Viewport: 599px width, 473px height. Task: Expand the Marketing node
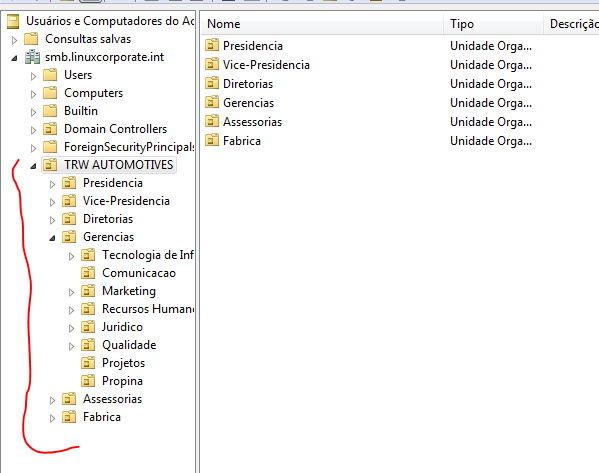[71, 292]
